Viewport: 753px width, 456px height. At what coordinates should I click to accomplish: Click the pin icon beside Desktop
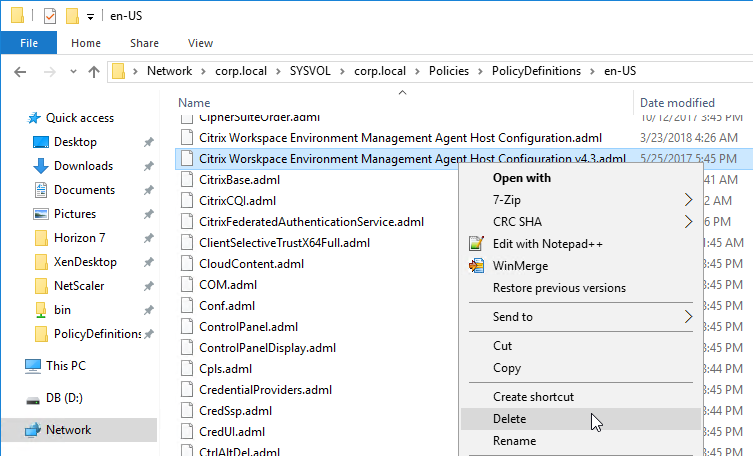[149, 142]
